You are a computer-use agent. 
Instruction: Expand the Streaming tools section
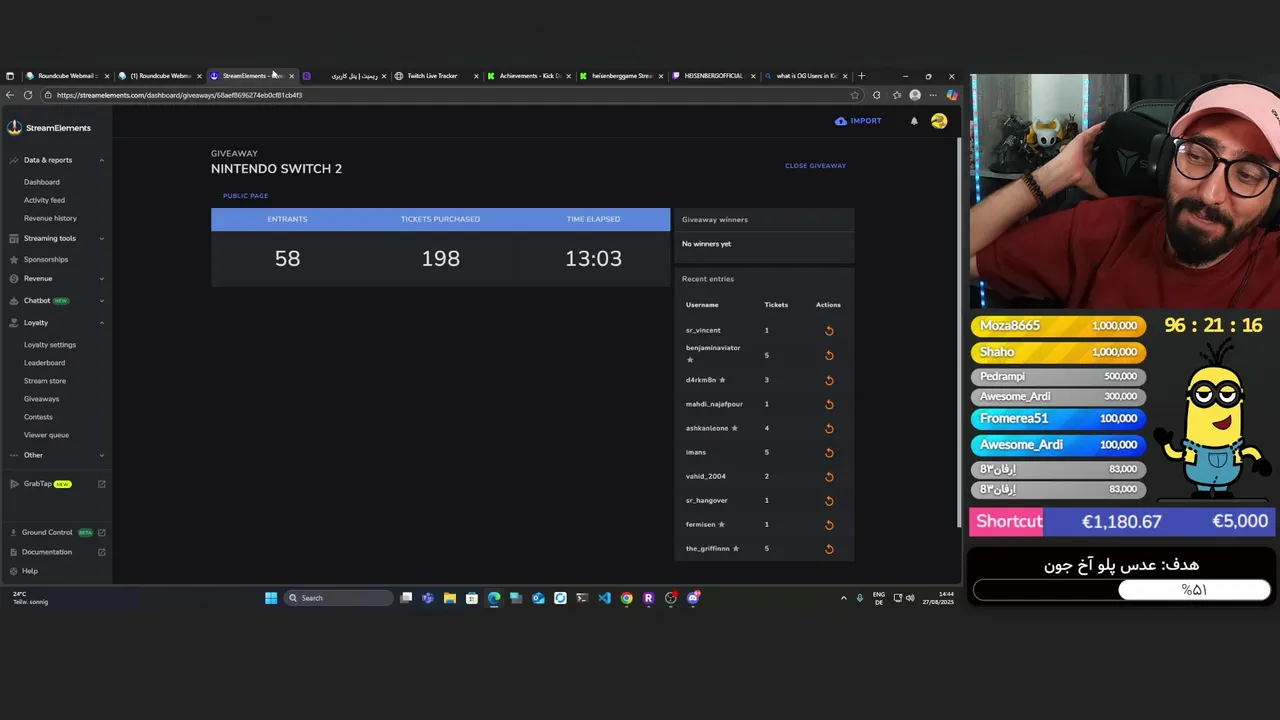coord(101,238)
